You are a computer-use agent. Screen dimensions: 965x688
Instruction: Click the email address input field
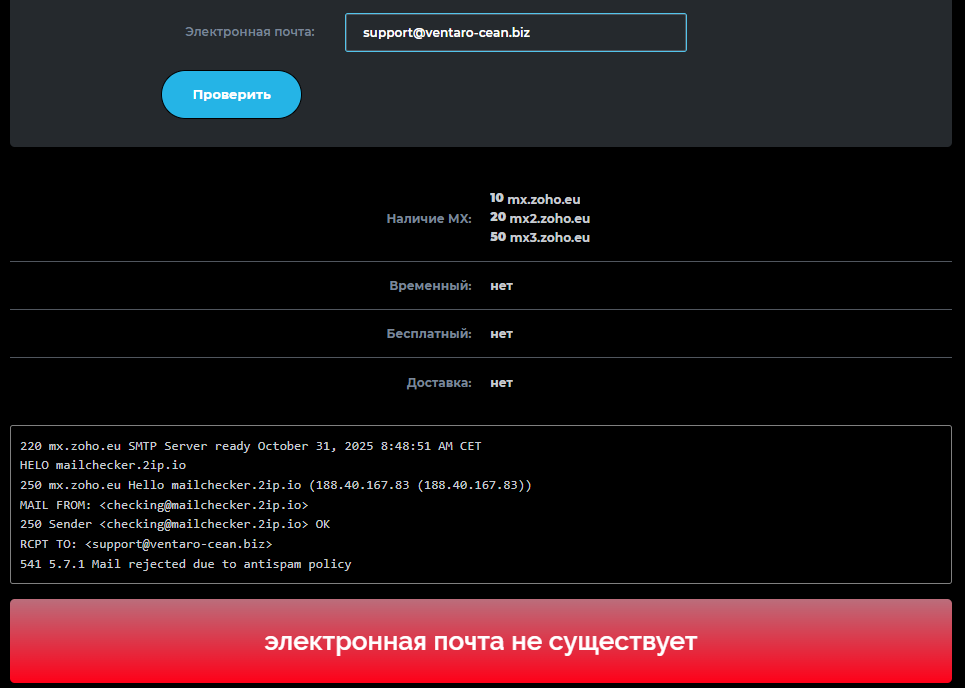[x=515, y=32]
